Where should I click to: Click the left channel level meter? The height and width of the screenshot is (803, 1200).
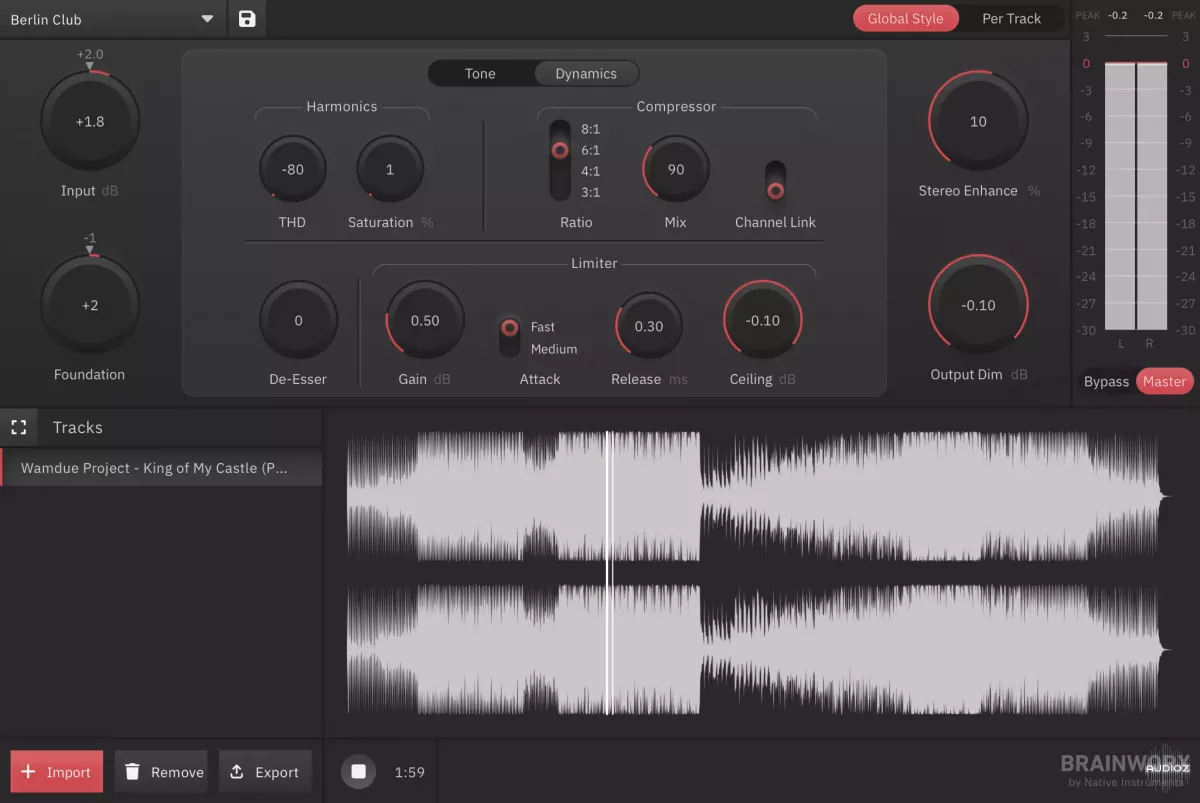coord(1119,196)
